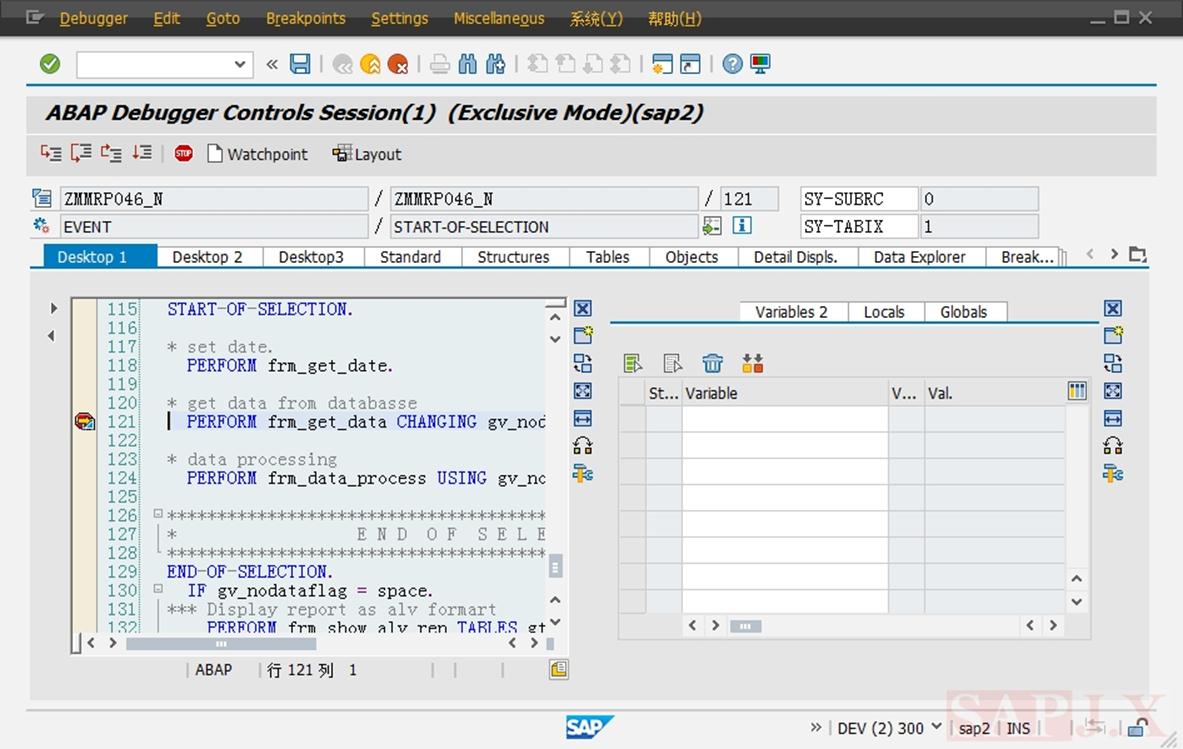Click the Help question mark icon

click(732, 64)
